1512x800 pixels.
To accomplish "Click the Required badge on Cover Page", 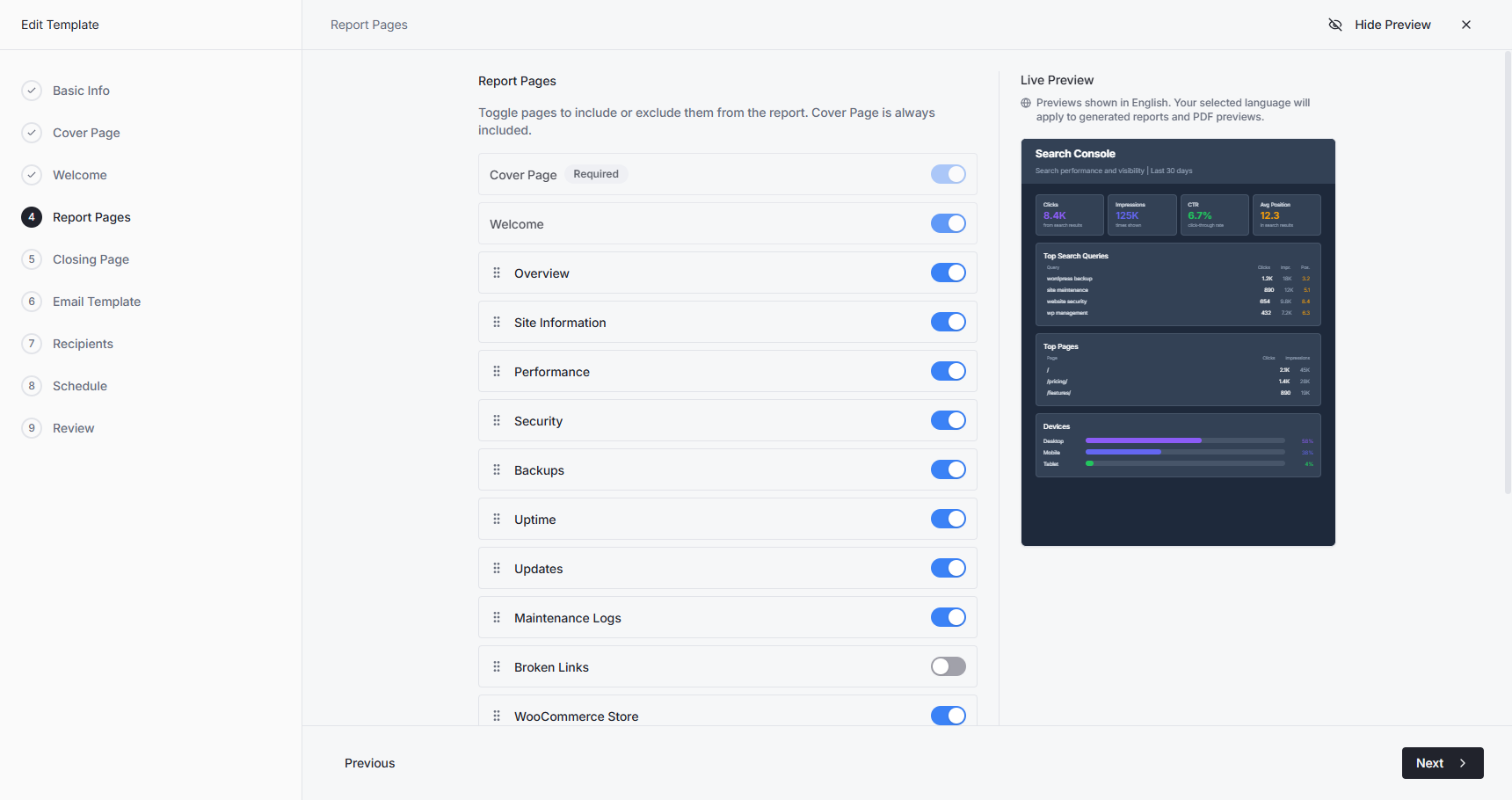I will [x=596, y=174].
